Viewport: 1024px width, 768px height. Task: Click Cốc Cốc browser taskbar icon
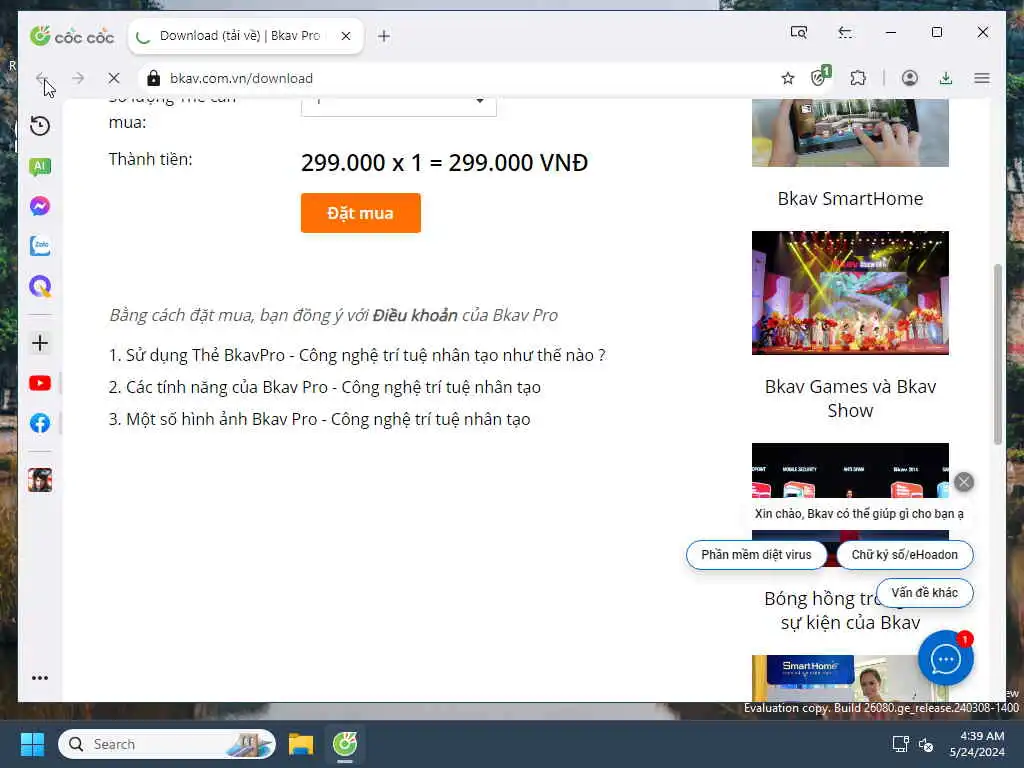pyautogui.click(x=345, y=744)
